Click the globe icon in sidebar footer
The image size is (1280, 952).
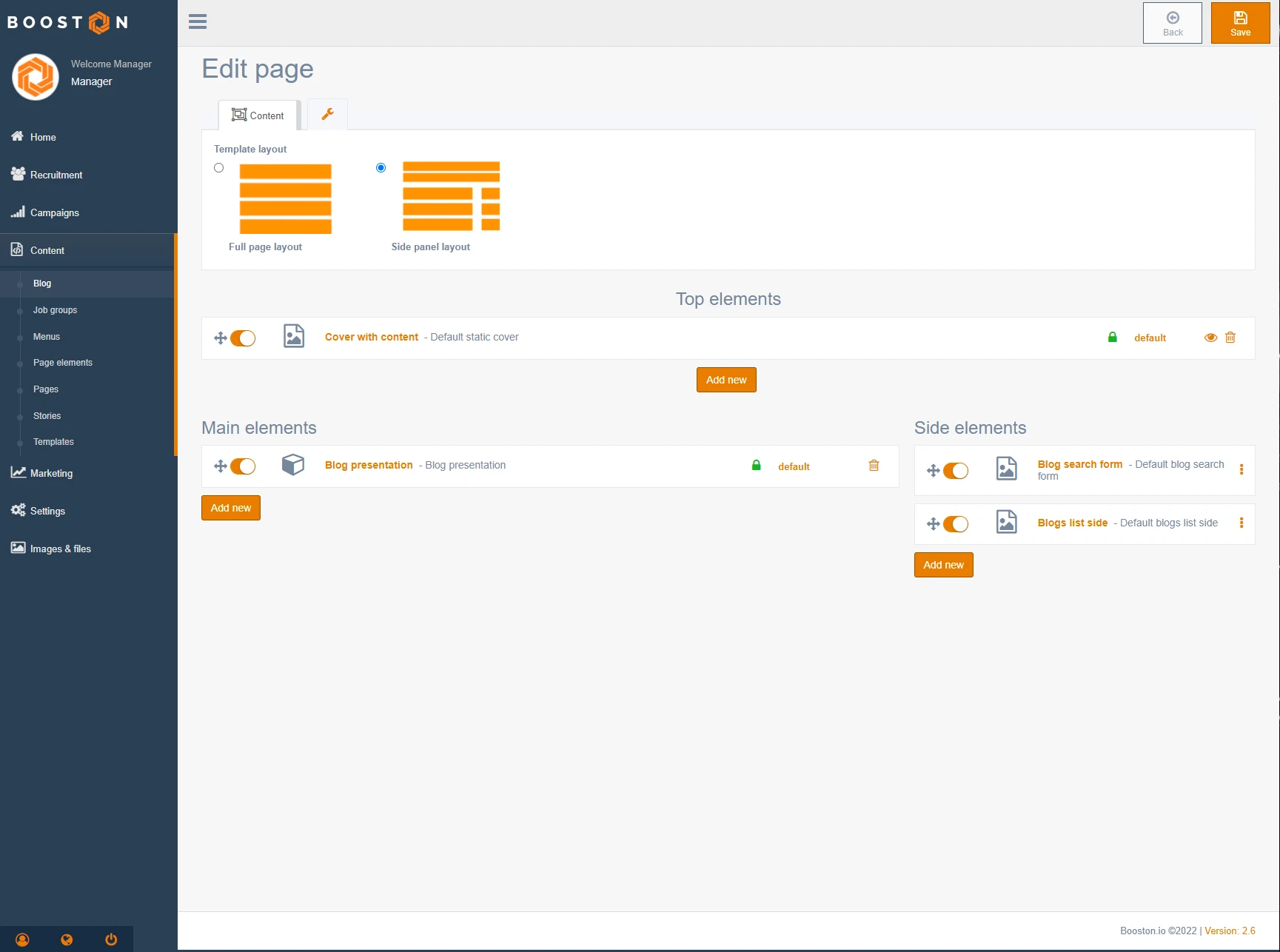(67, 939)
